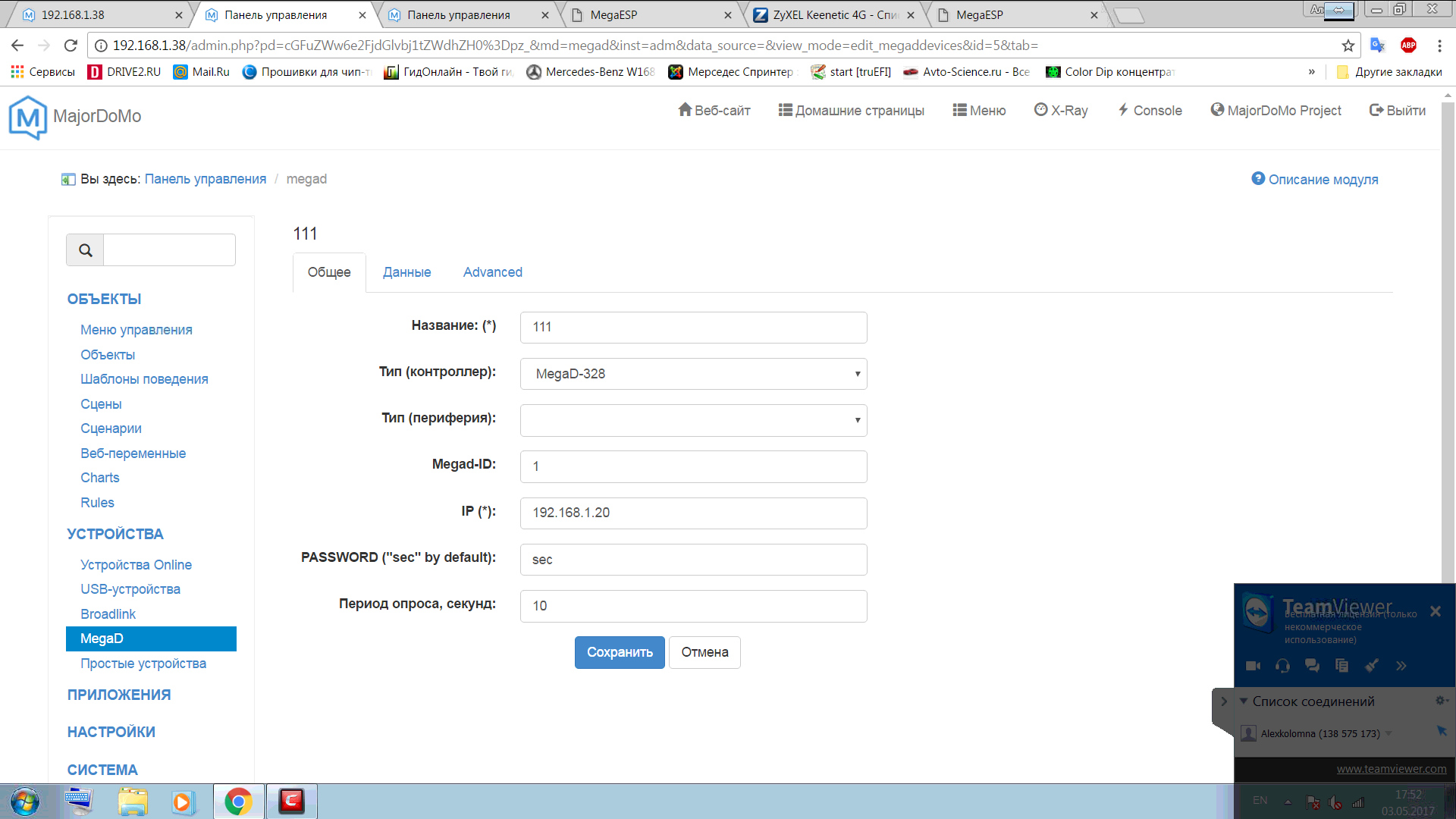The image size is (1456, 819).
Task: Open the X-Ray tool from top navigation
Action: click(1061, 111)
